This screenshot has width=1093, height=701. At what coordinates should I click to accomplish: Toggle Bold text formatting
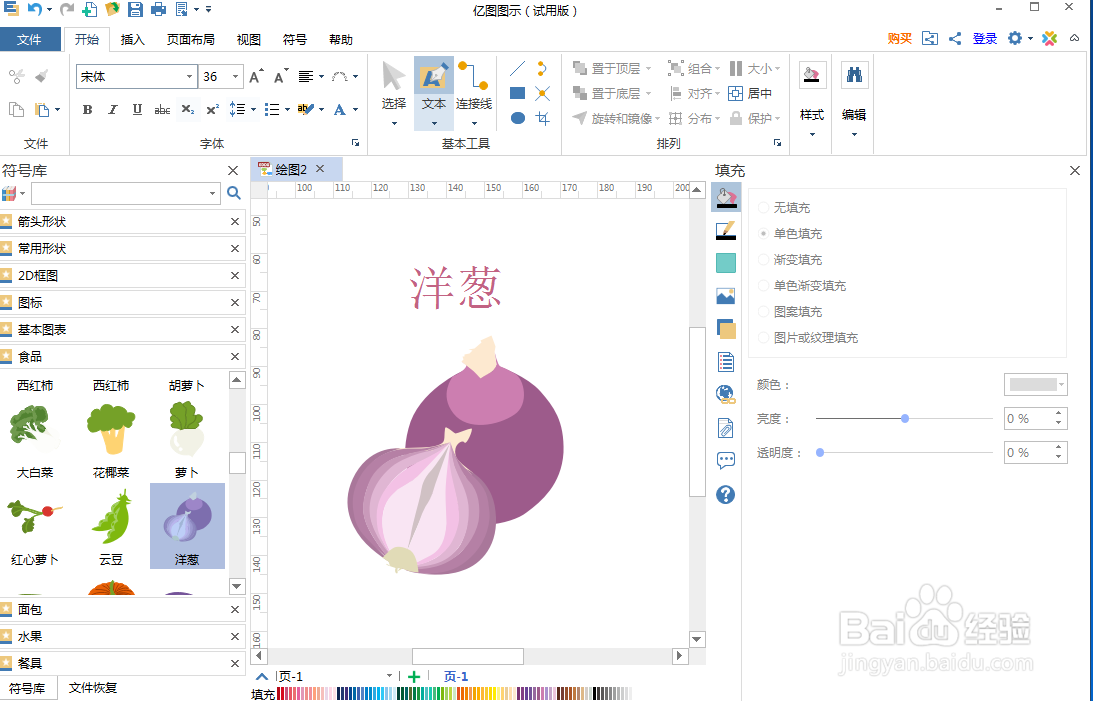(87, 109)
